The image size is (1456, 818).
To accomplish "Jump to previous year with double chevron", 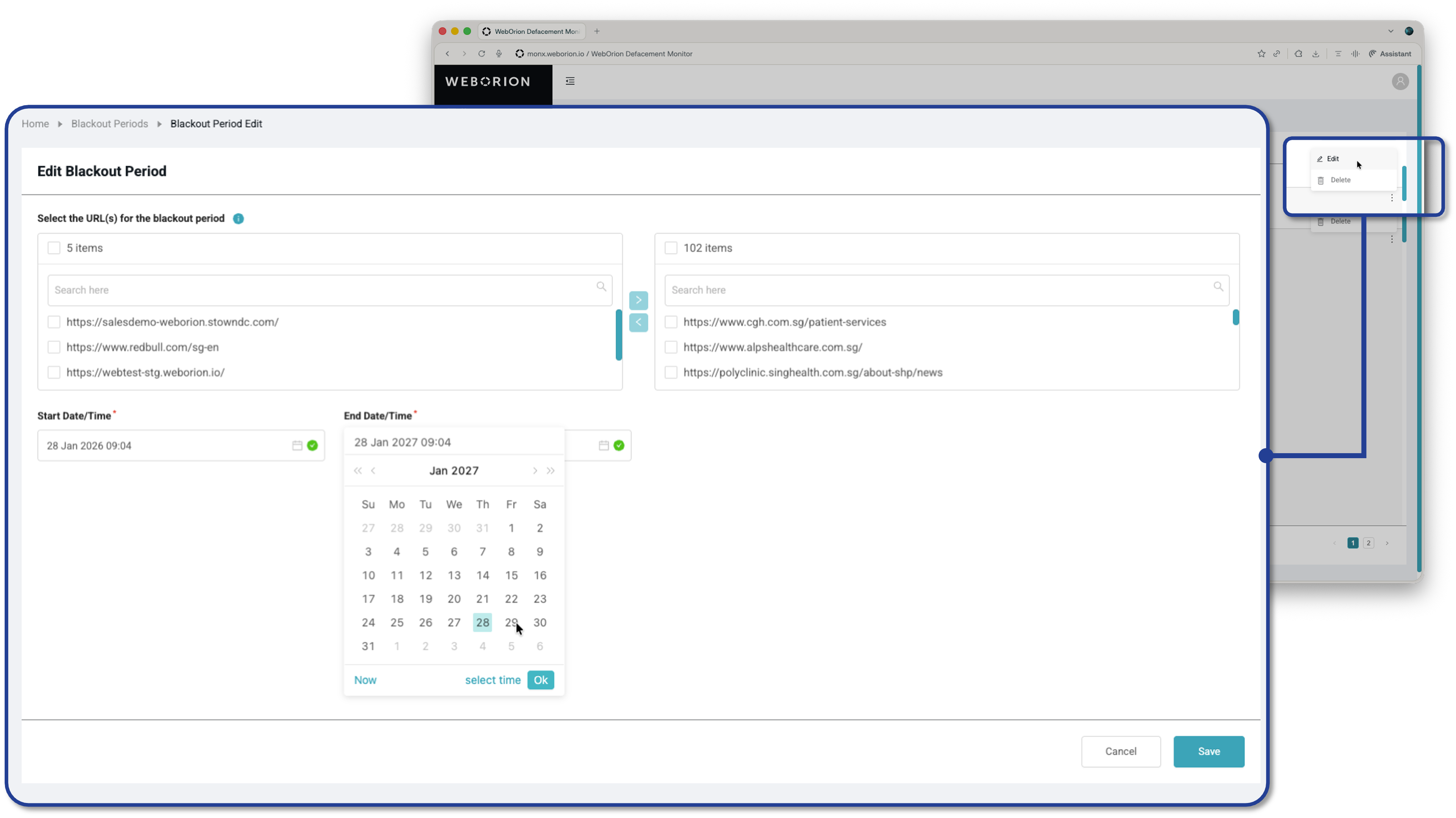I will click(357, 471).
